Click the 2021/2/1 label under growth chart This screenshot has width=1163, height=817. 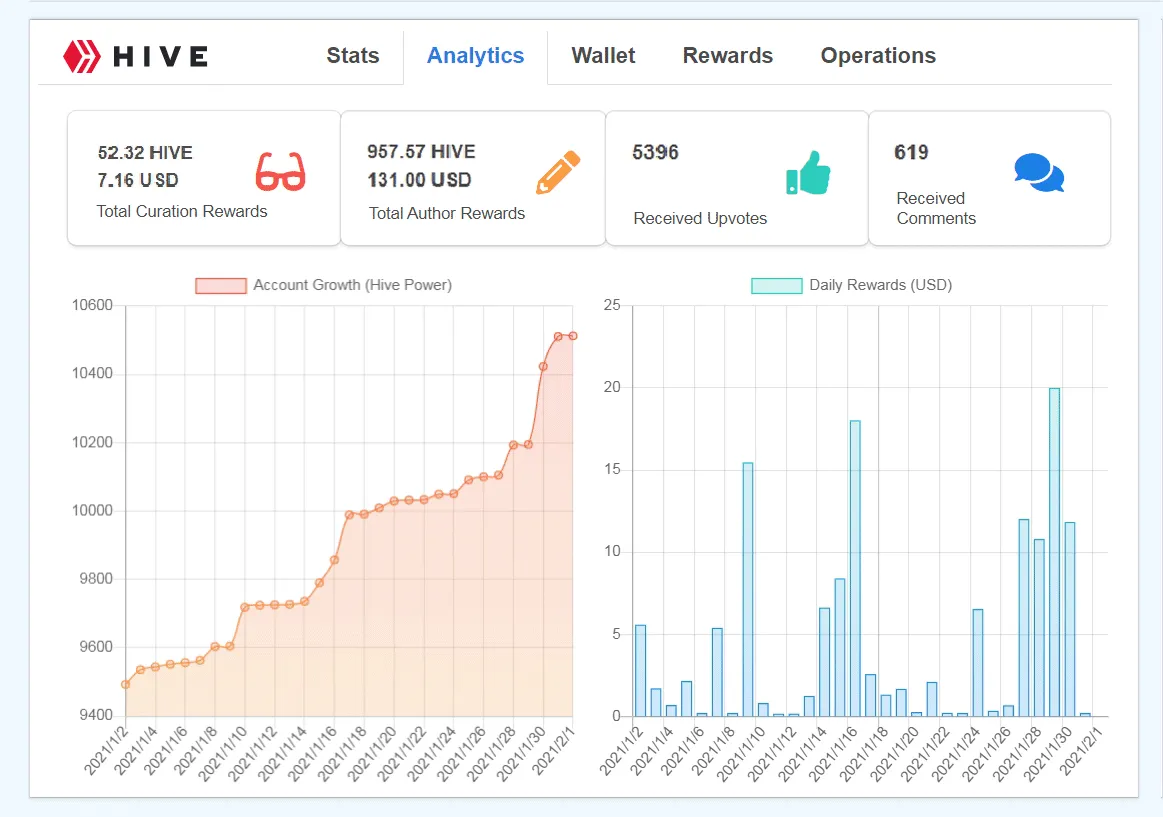(553, 751)
